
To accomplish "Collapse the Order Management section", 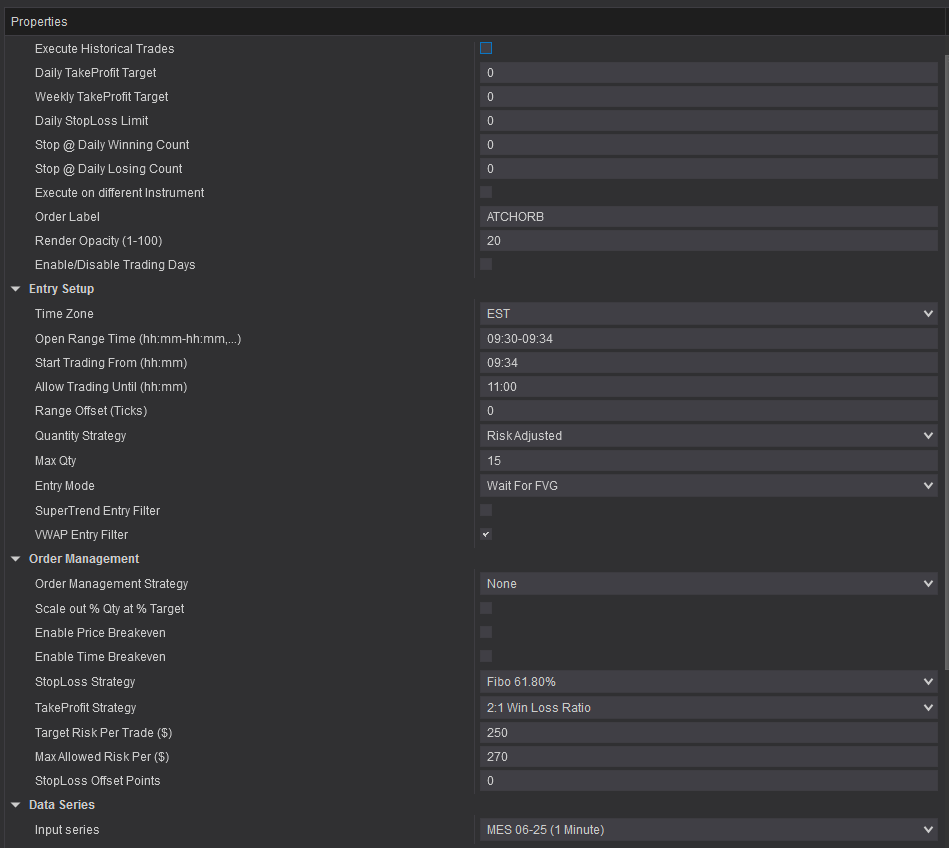I will 16,559.
